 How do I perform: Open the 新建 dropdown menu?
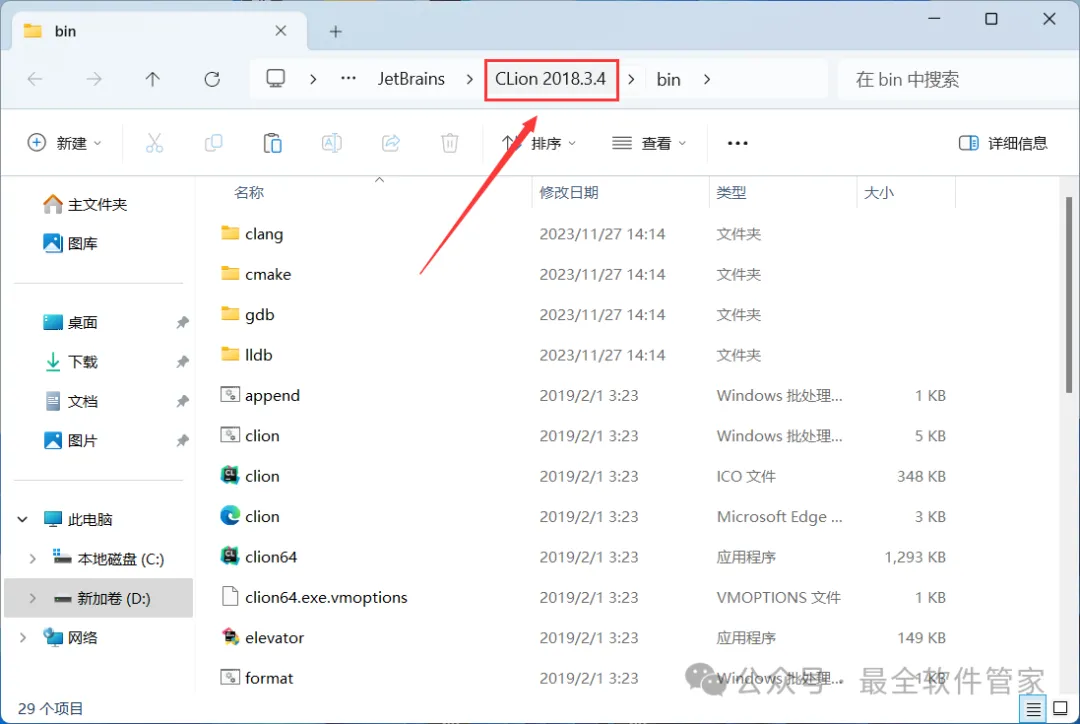(64, 143)
